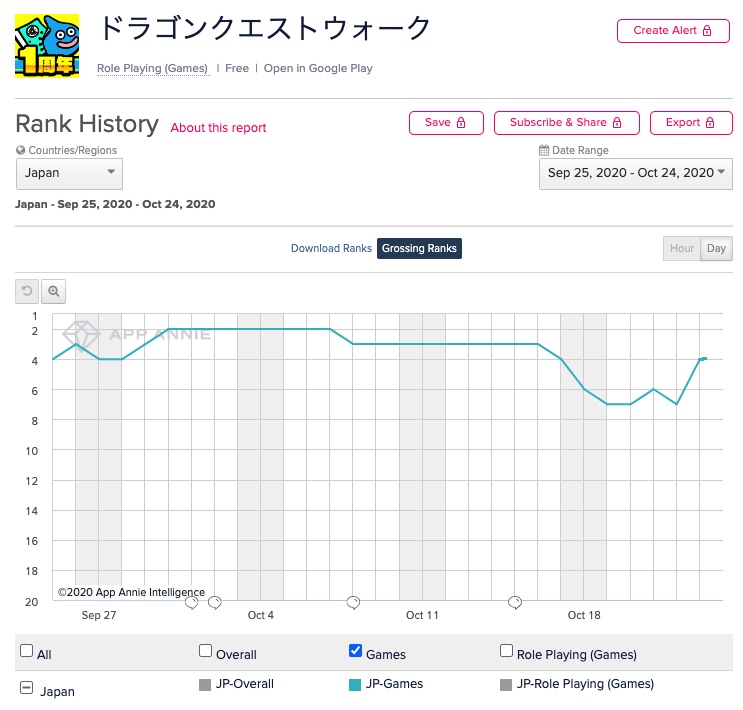Click the globe icon beside Countries/Regions

20,150
